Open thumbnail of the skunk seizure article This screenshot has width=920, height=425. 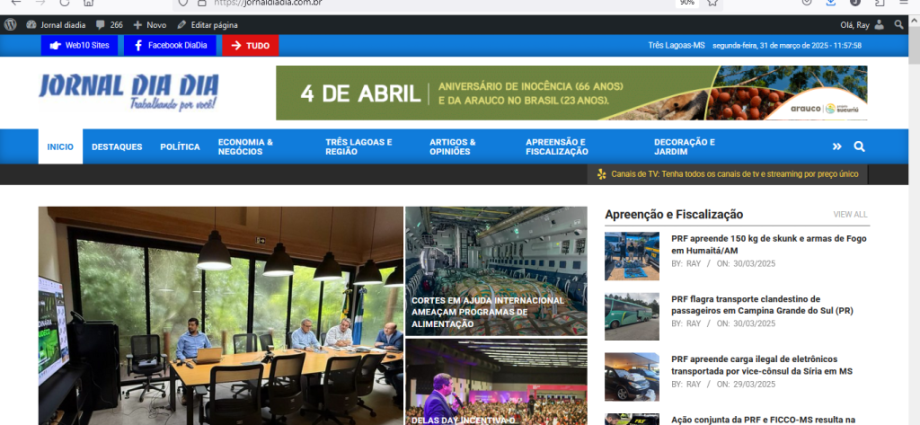pos(632,256)
